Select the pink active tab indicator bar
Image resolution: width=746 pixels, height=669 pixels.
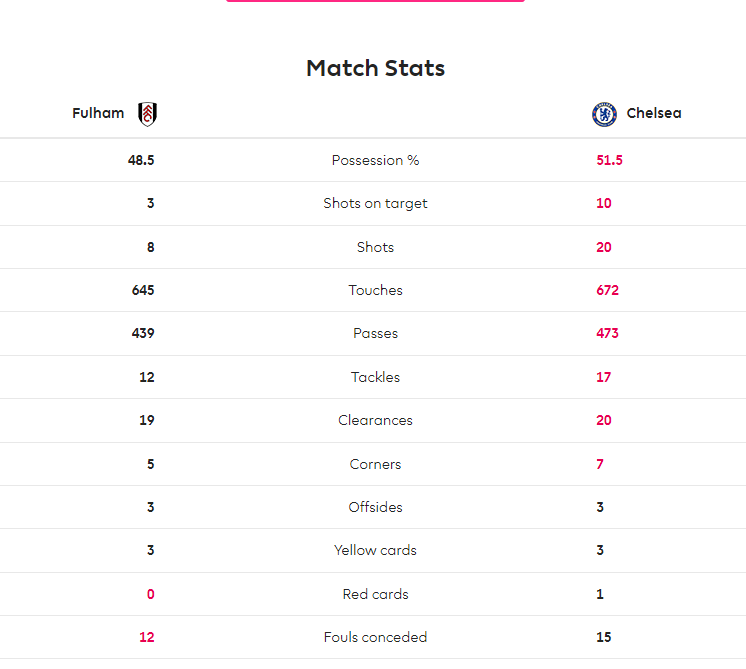click(x=375, y=1)
